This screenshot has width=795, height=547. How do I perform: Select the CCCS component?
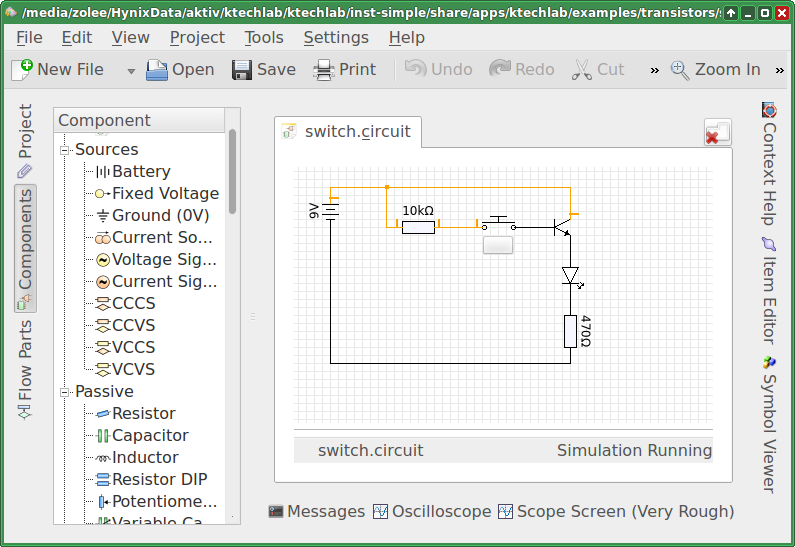(125, 303)
